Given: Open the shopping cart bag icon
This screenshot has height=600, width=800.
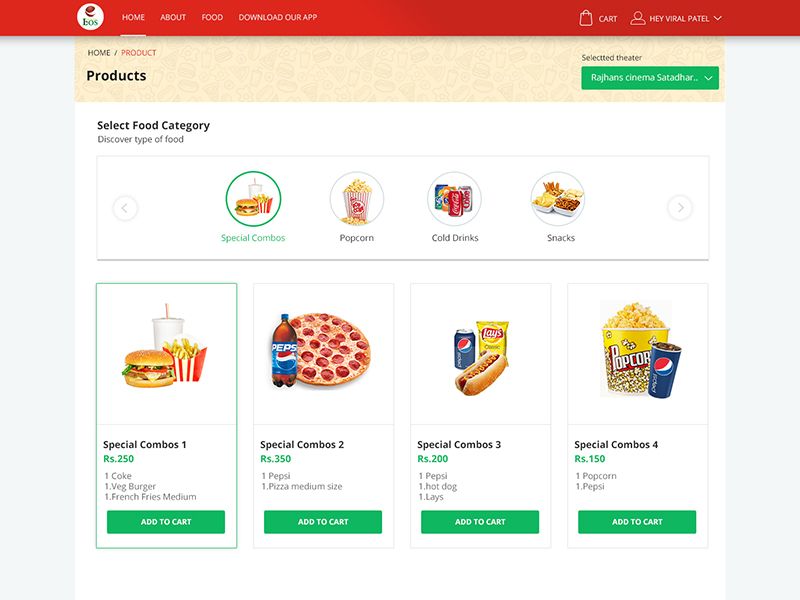Looking at the screenshot, I should (586, 18).
